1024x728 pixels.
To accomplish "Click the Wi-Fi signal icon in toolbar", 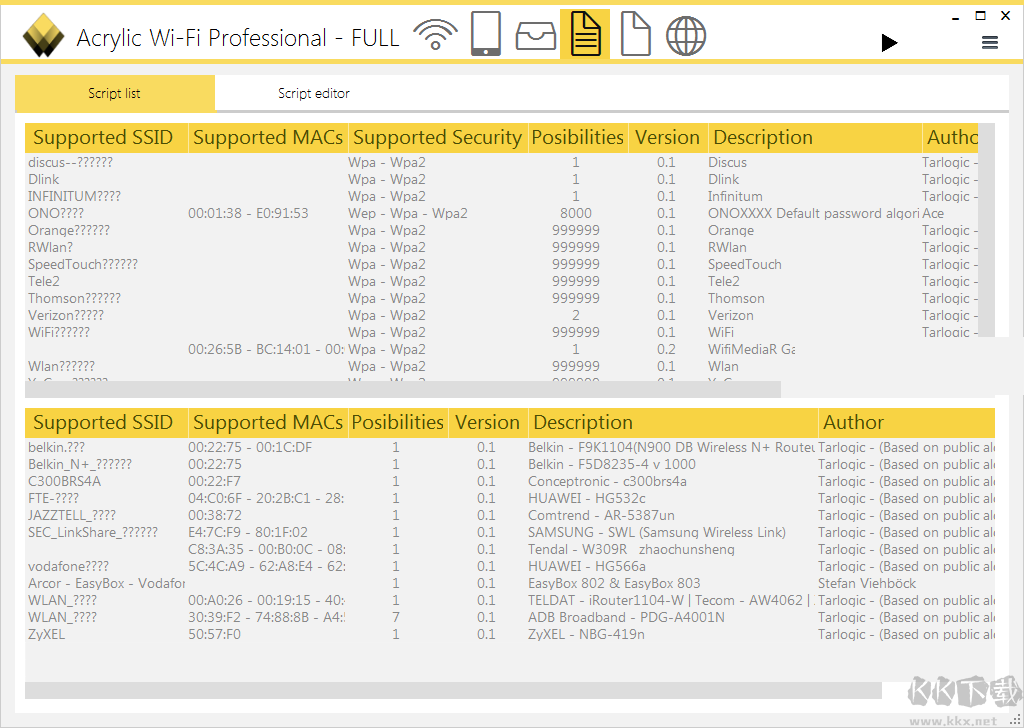I will [435, 35].
